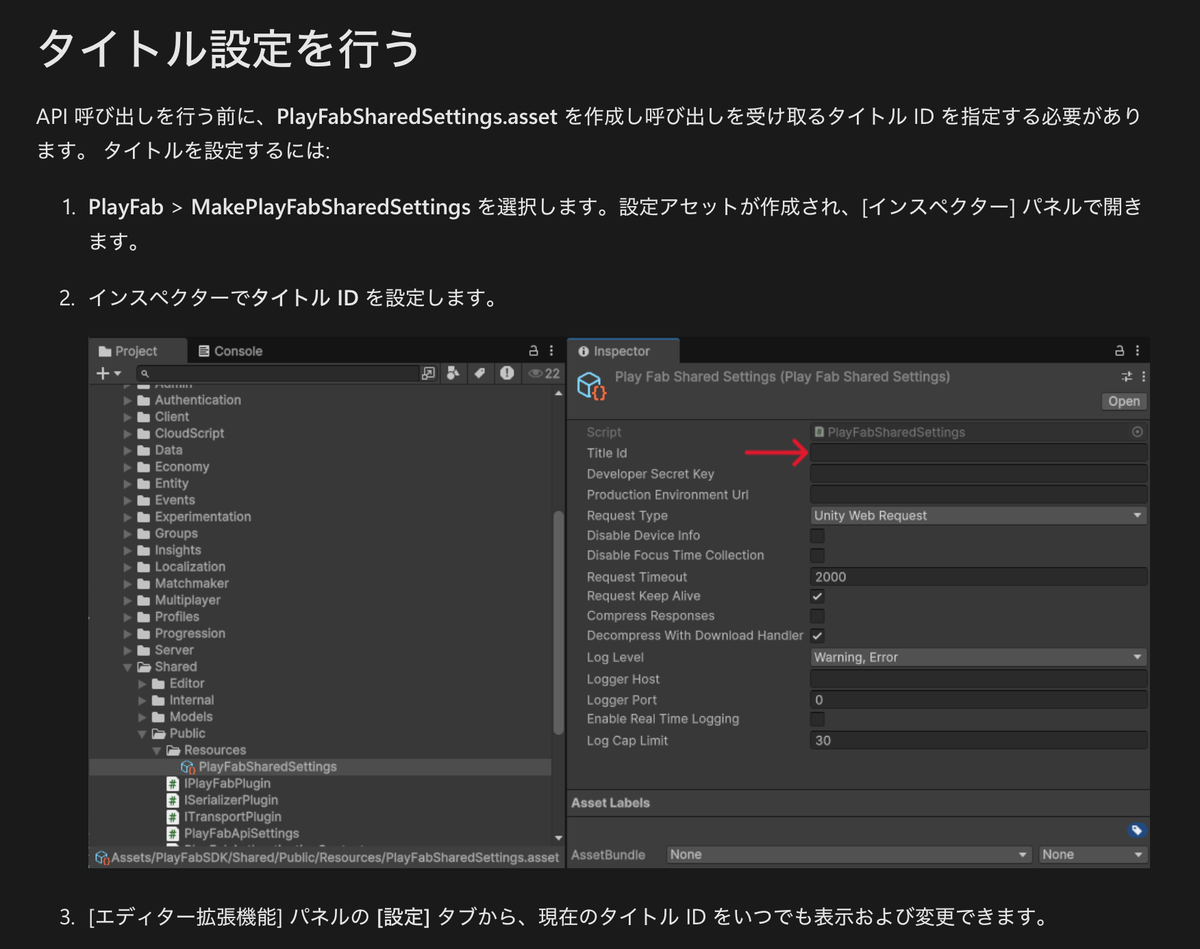Click the magnifier icon in Project search
This screenshot has width=1200, height=949.
[145, 373]
